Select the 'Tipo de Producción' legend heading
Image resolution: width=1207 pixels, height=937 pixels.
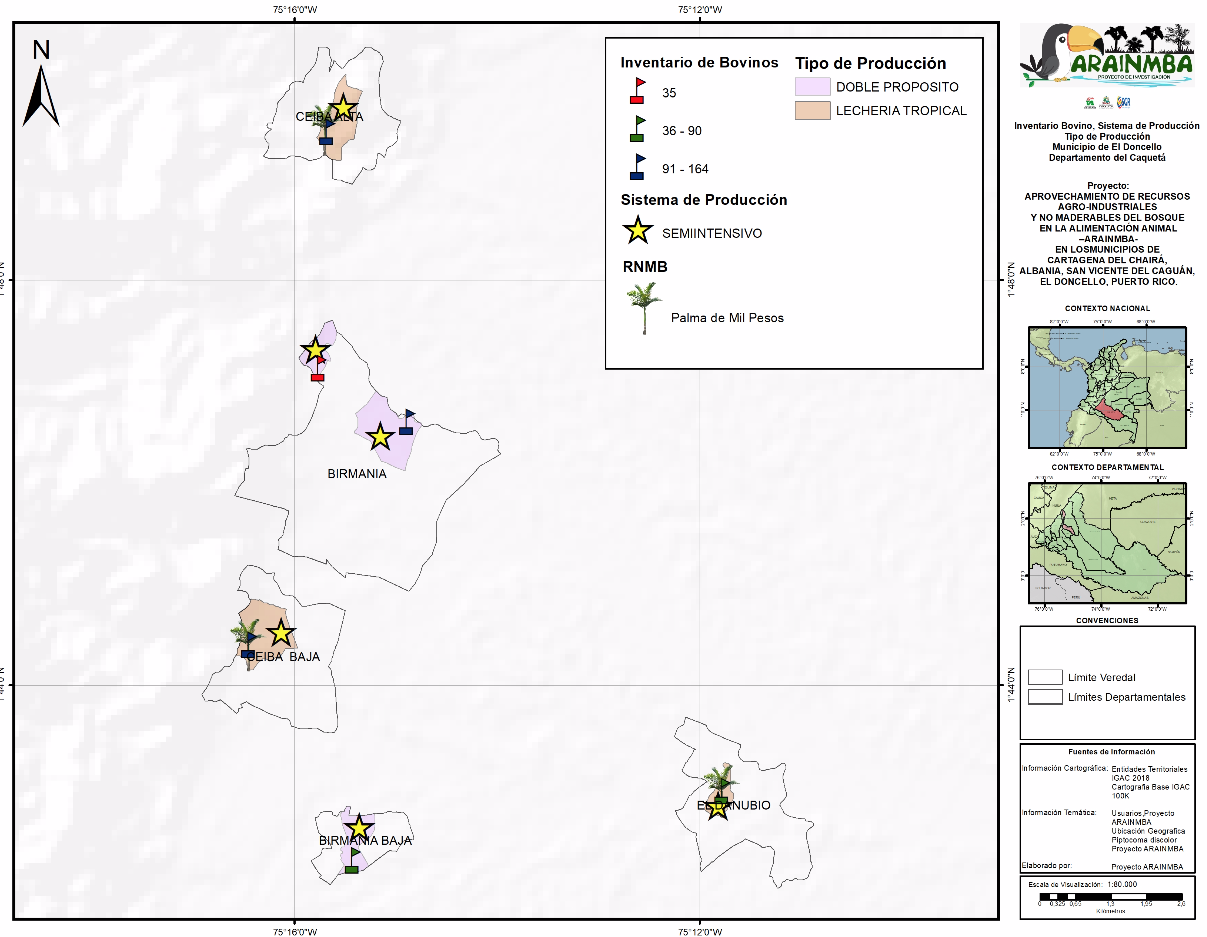[871, 64]
